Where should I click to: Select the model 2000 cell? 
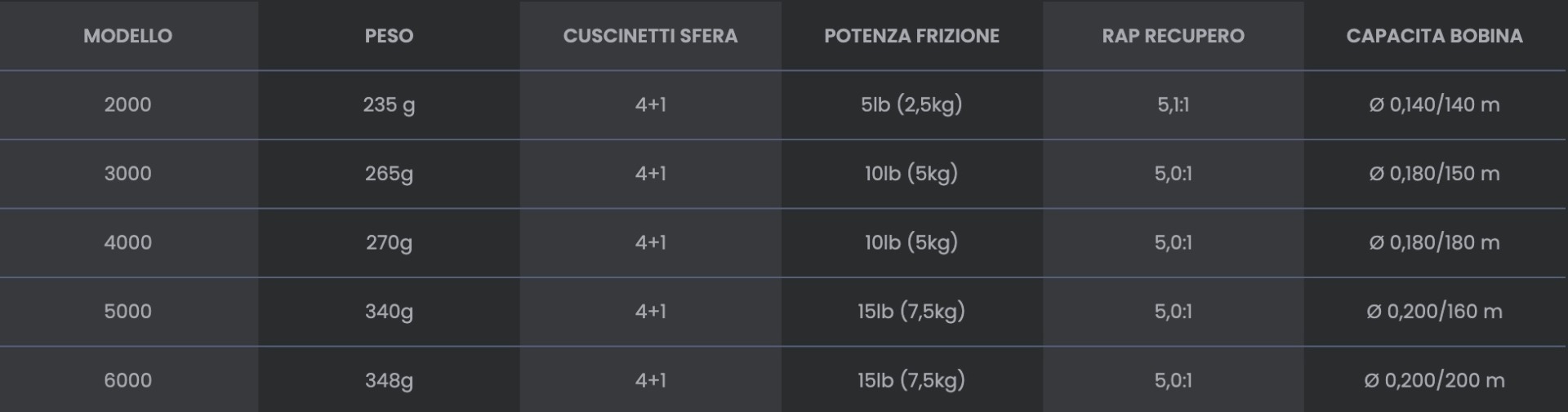(x=128, y=104)
